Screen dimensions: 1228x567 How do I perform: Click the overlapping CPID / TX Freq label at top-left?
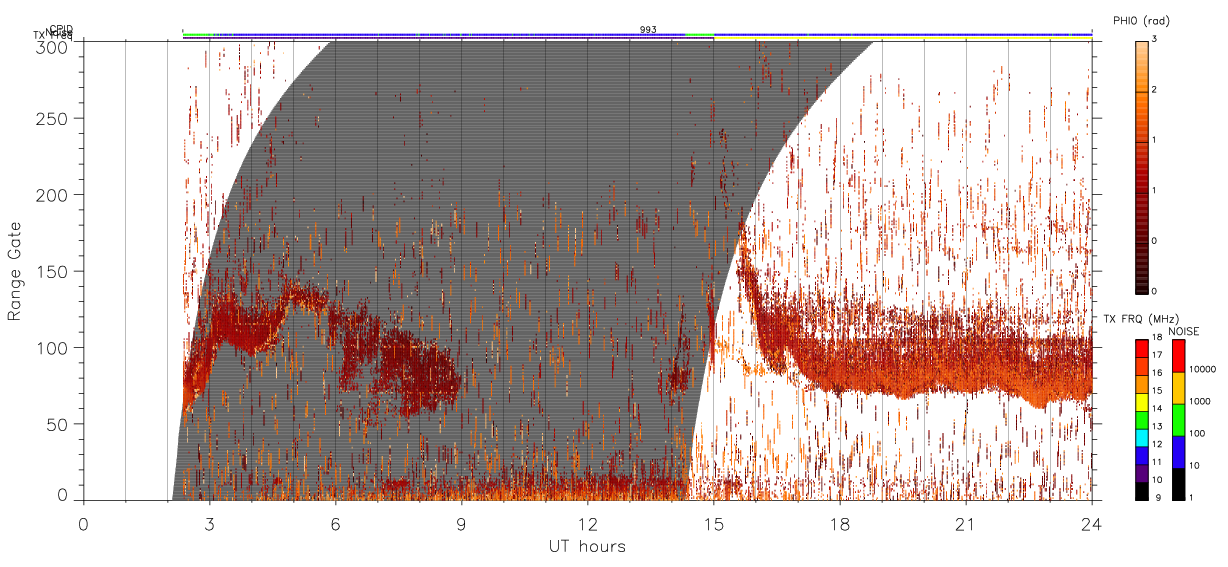(54, 33)
